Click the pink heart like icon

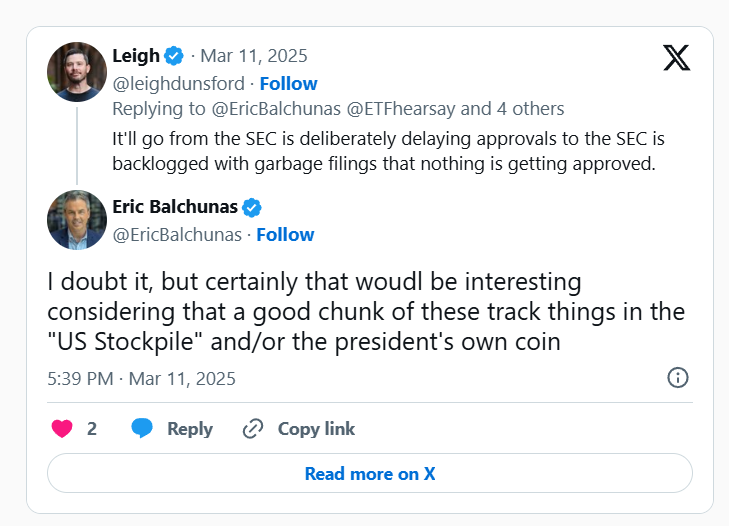tap(62, 429)
